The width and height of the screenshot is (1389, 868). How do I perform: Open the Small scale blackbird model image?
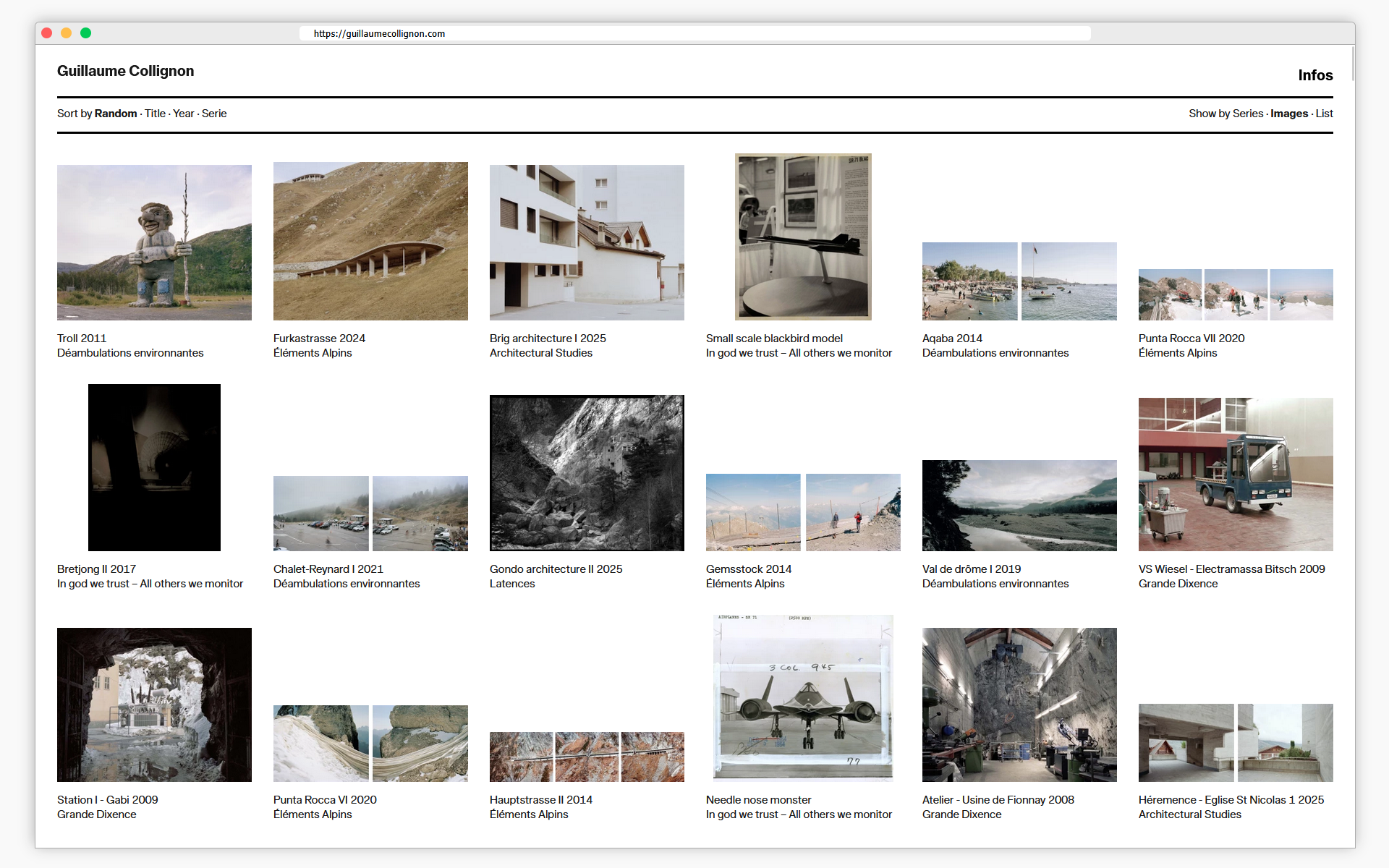click(x=803, y=237)
